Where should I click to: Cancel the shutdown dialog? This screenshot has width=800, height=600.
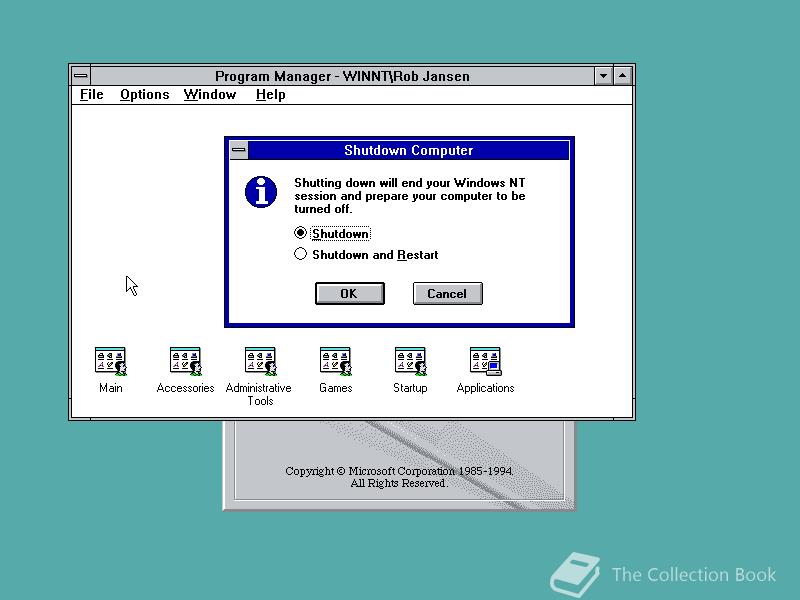pyautogui.click(x=447, y=293)
